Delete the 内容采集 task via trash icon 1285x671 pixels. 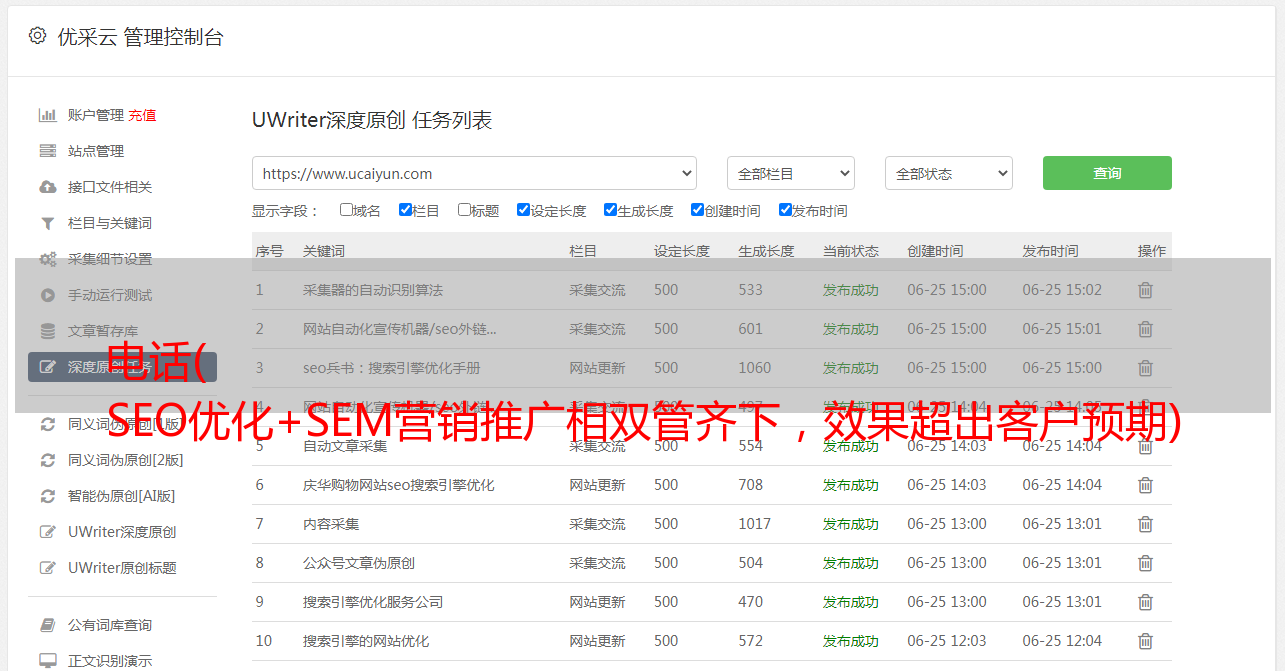(1145, 524)
